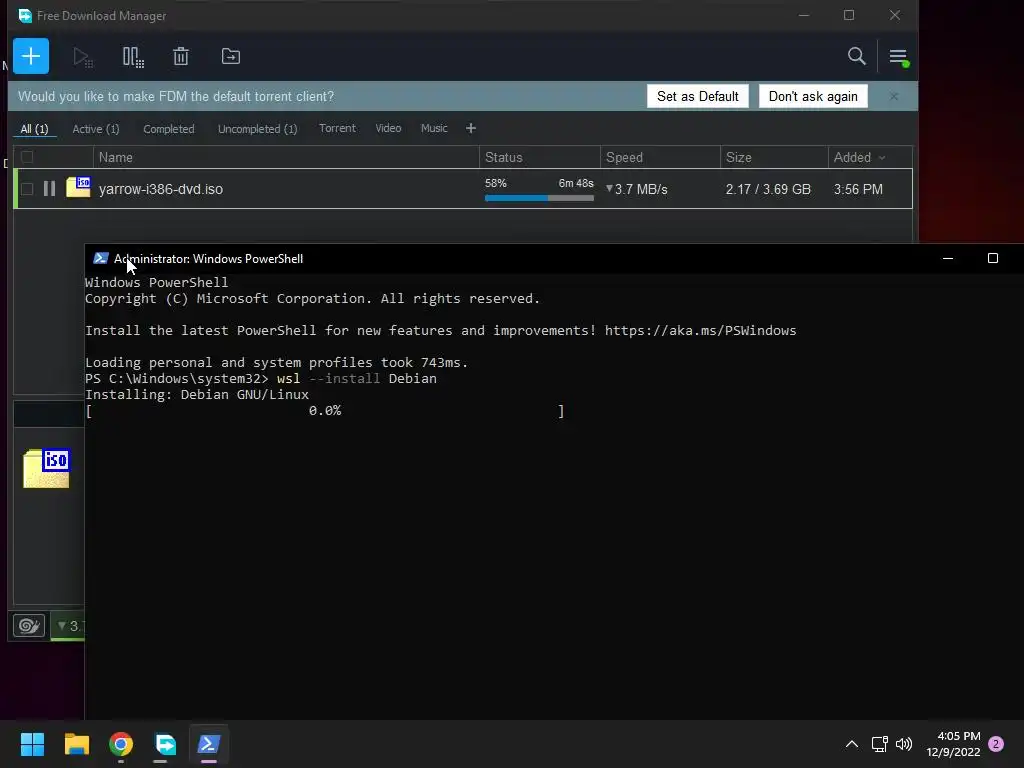Click the 3.7 MB/s speed value
1024x768 pixels.
click(x=641, y=189)
